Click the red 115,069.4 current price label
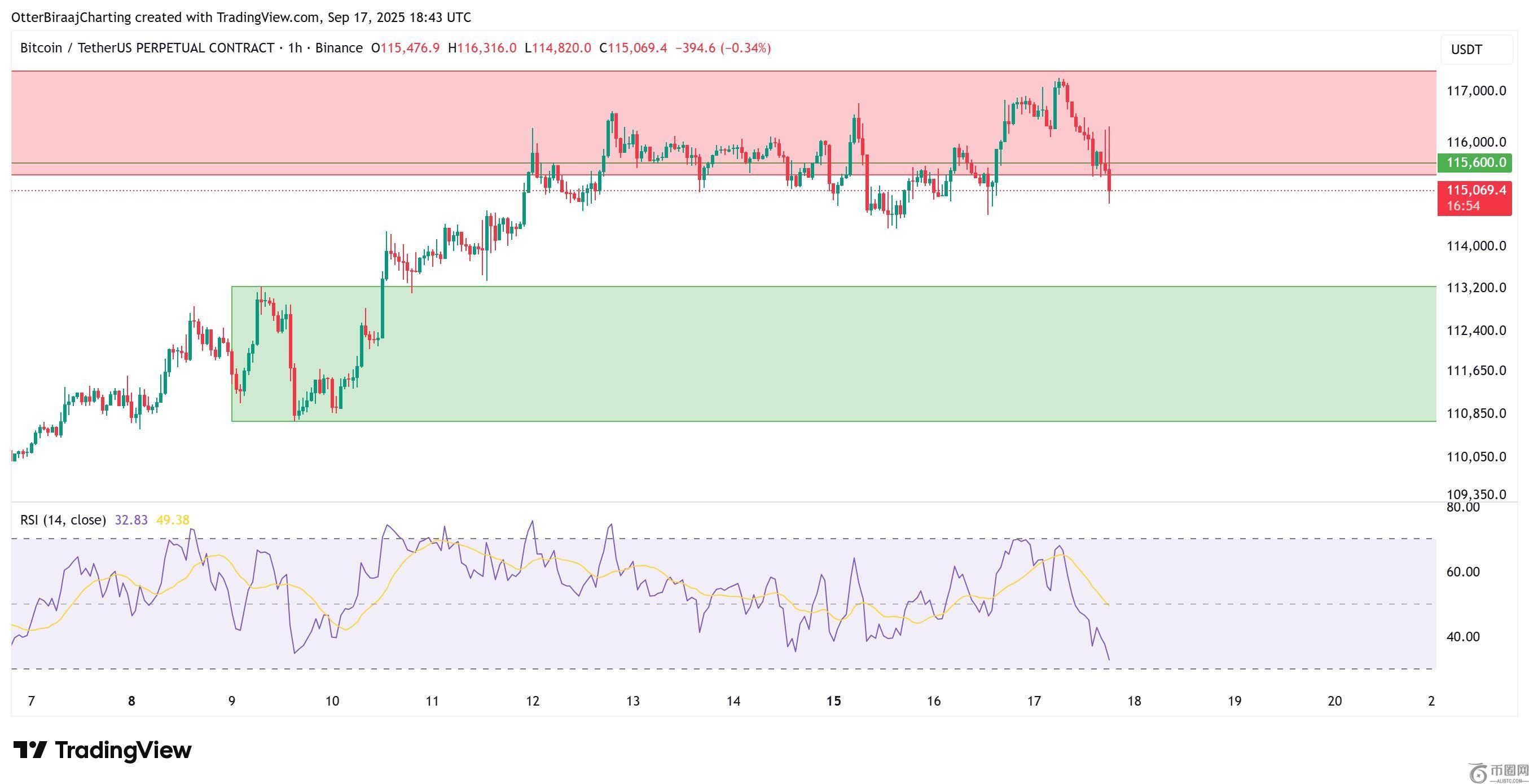The image size is (1529, 784). (1474, 191)
